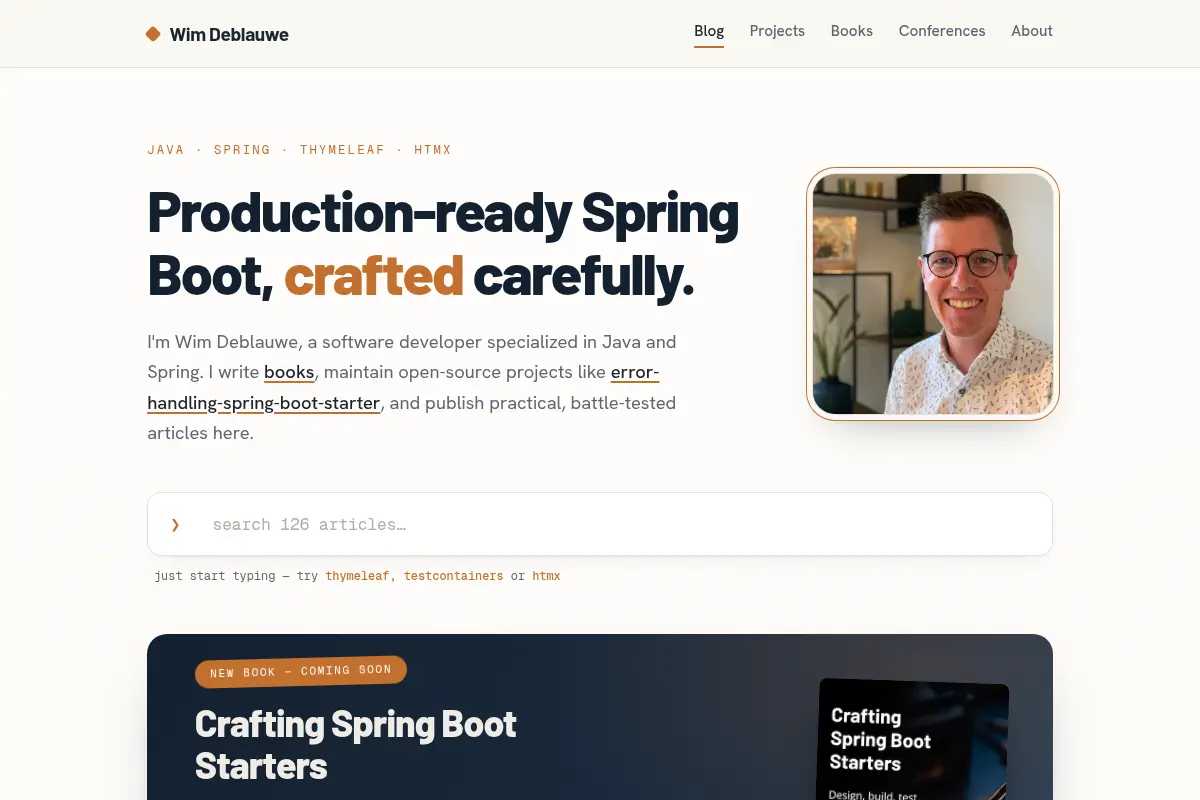The width and height of the screenshot is (1200, 800).
Task: Click the 'New Book – Coming Soon' badge
Action: (301, 672)
